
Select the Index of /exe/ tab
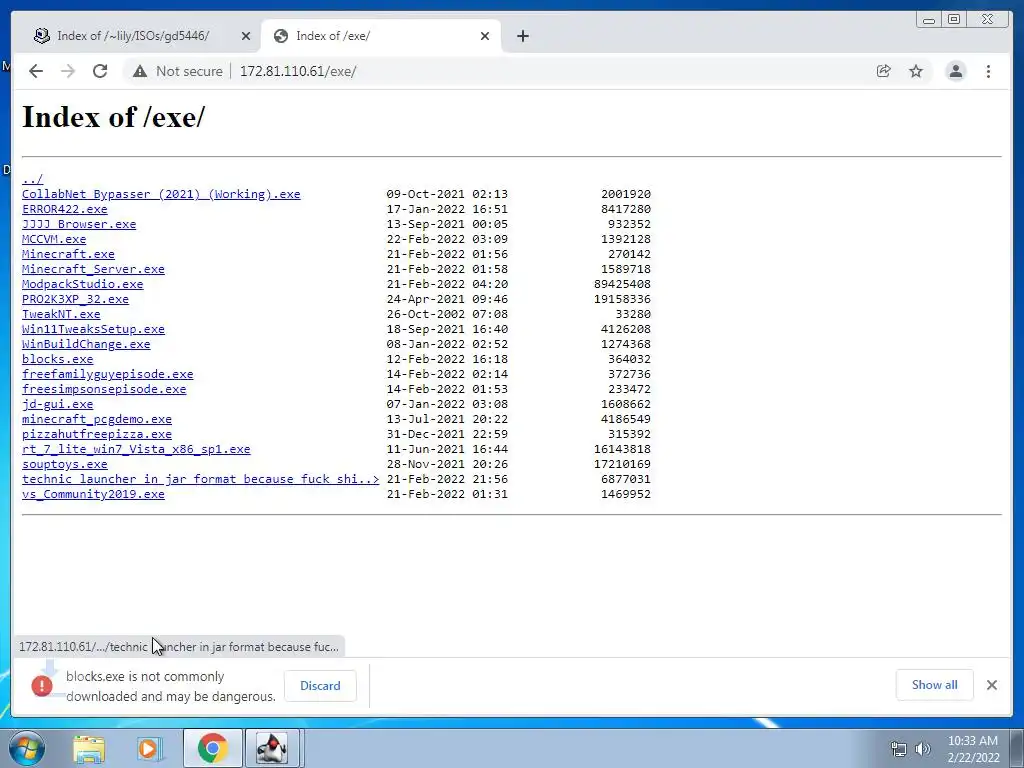click(x=381, y=36)
